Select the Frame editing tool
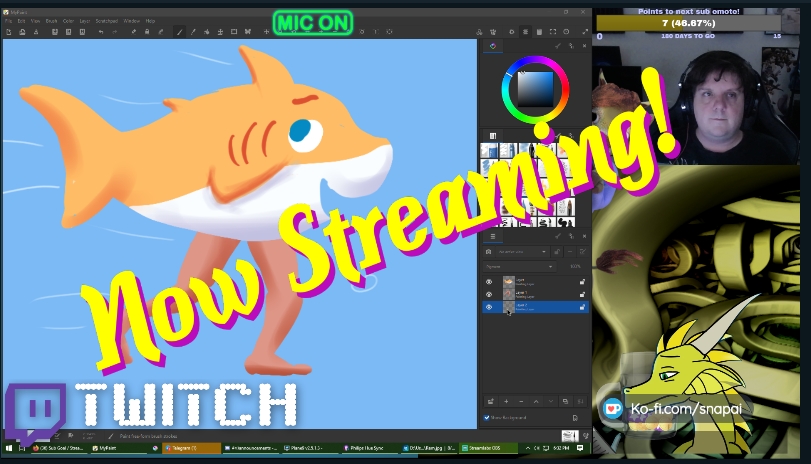 pyautogui.click(x=234, y=32)
